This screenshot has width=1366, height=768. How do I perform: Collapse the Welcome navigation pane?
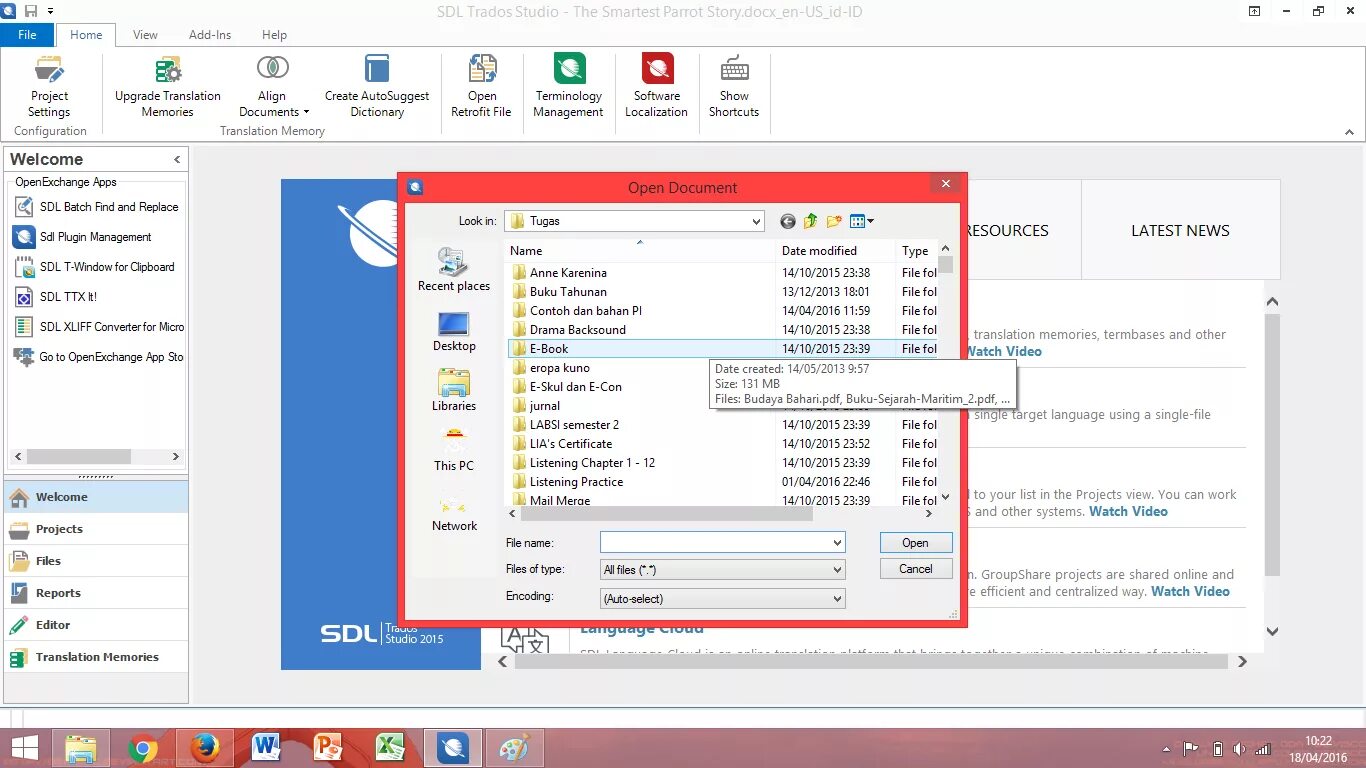177,159
